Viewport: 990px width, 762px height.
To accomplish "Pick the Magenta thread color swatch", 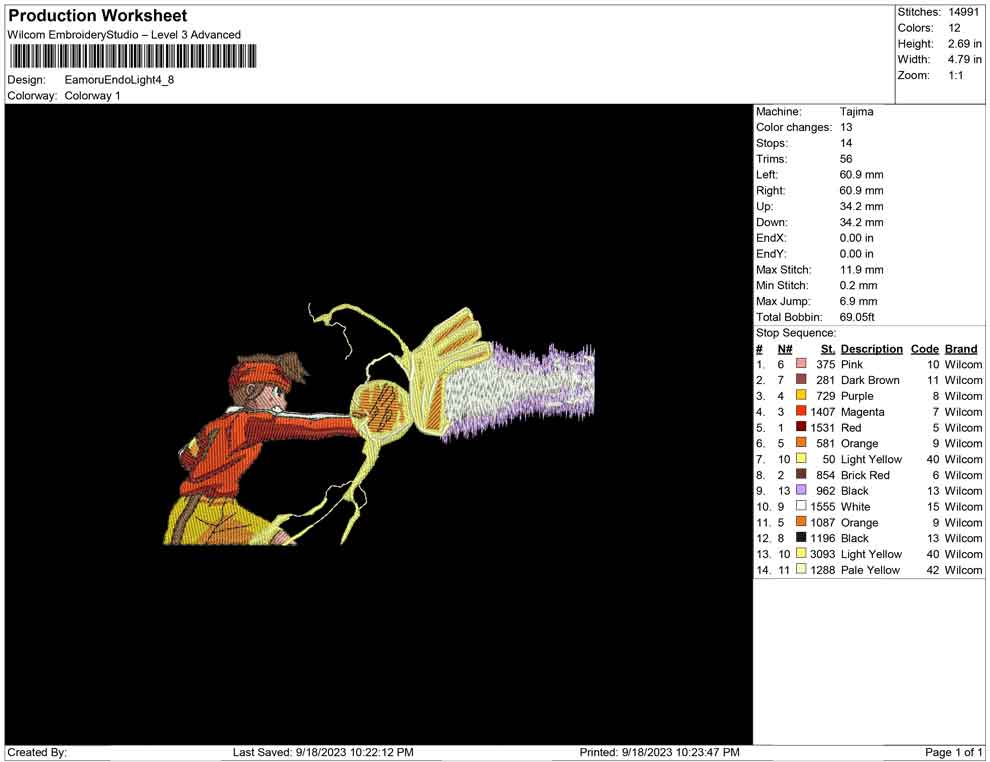I will click(x=801, y=412).
